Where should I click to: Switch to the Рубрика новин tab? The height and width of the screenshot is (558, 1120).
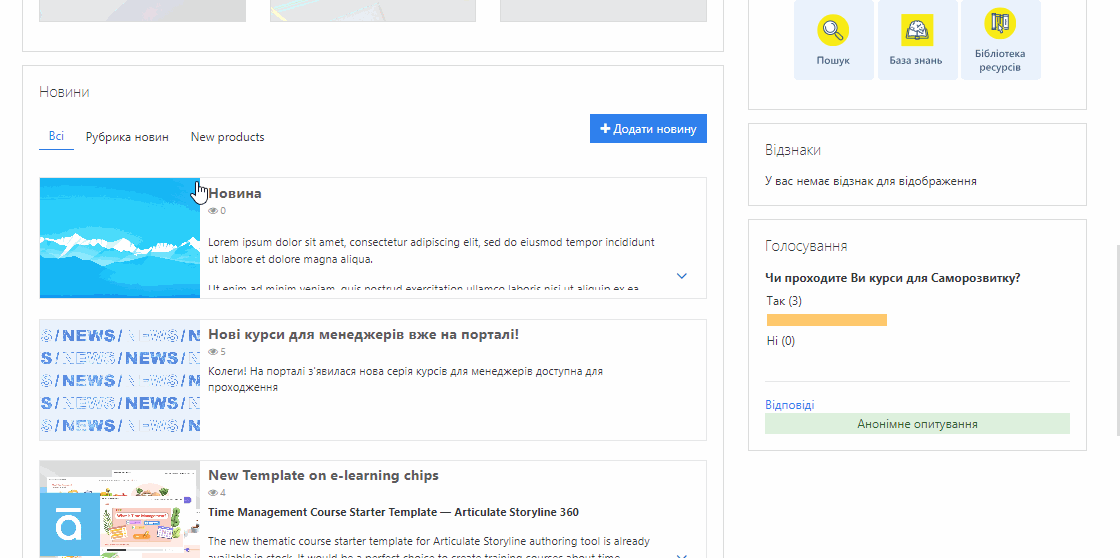127,137
